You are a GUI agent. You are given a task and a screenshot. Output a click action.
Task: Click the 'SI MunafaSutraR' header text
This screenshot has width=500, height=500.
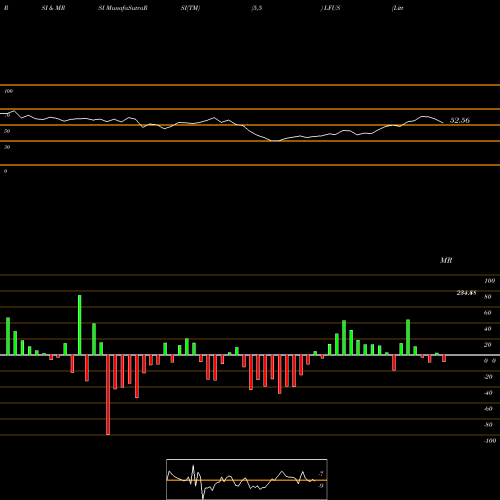click(x=123, y=8)
